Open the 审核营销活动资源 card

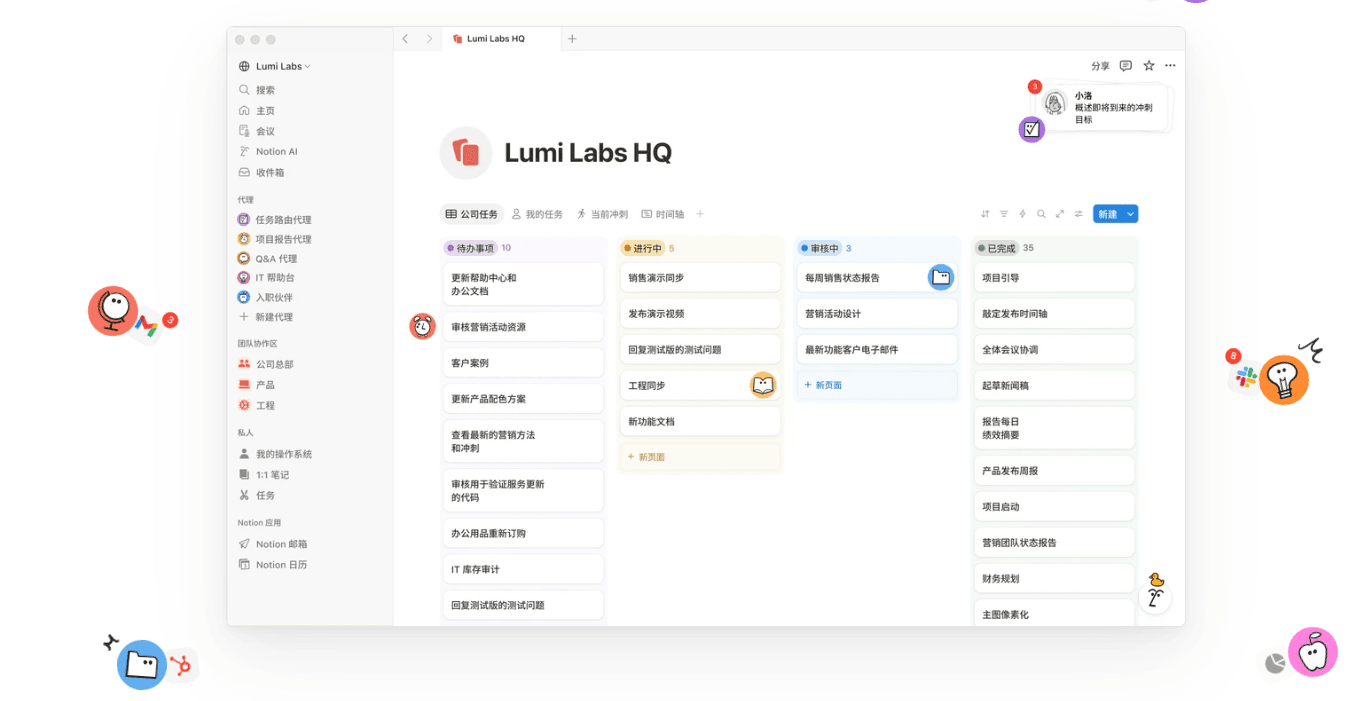(523, 327)
